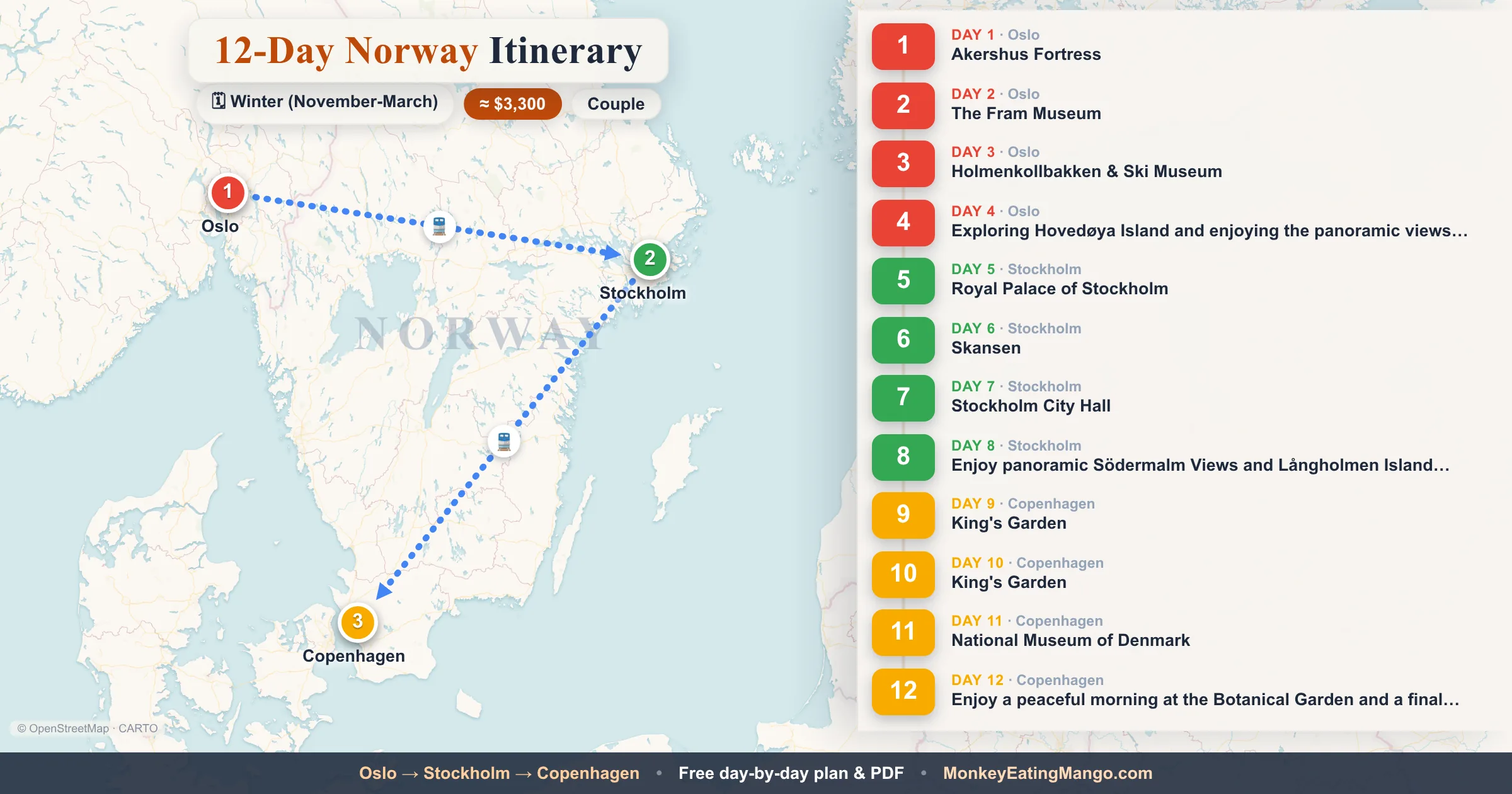
Task: Click the green Stockholm map marker 2
Action: 650,259
